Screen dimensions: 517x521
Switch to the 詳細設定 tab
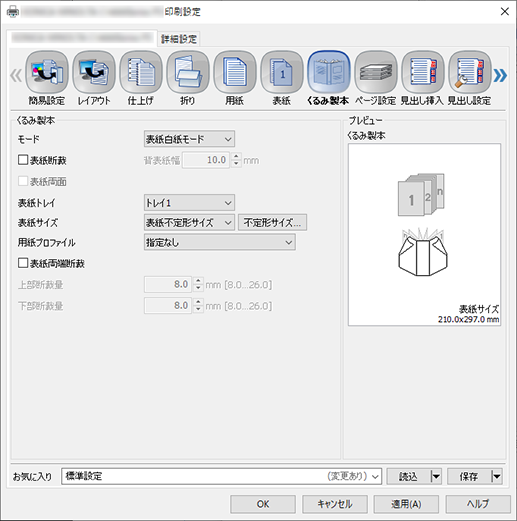click(x=179, y=39)
